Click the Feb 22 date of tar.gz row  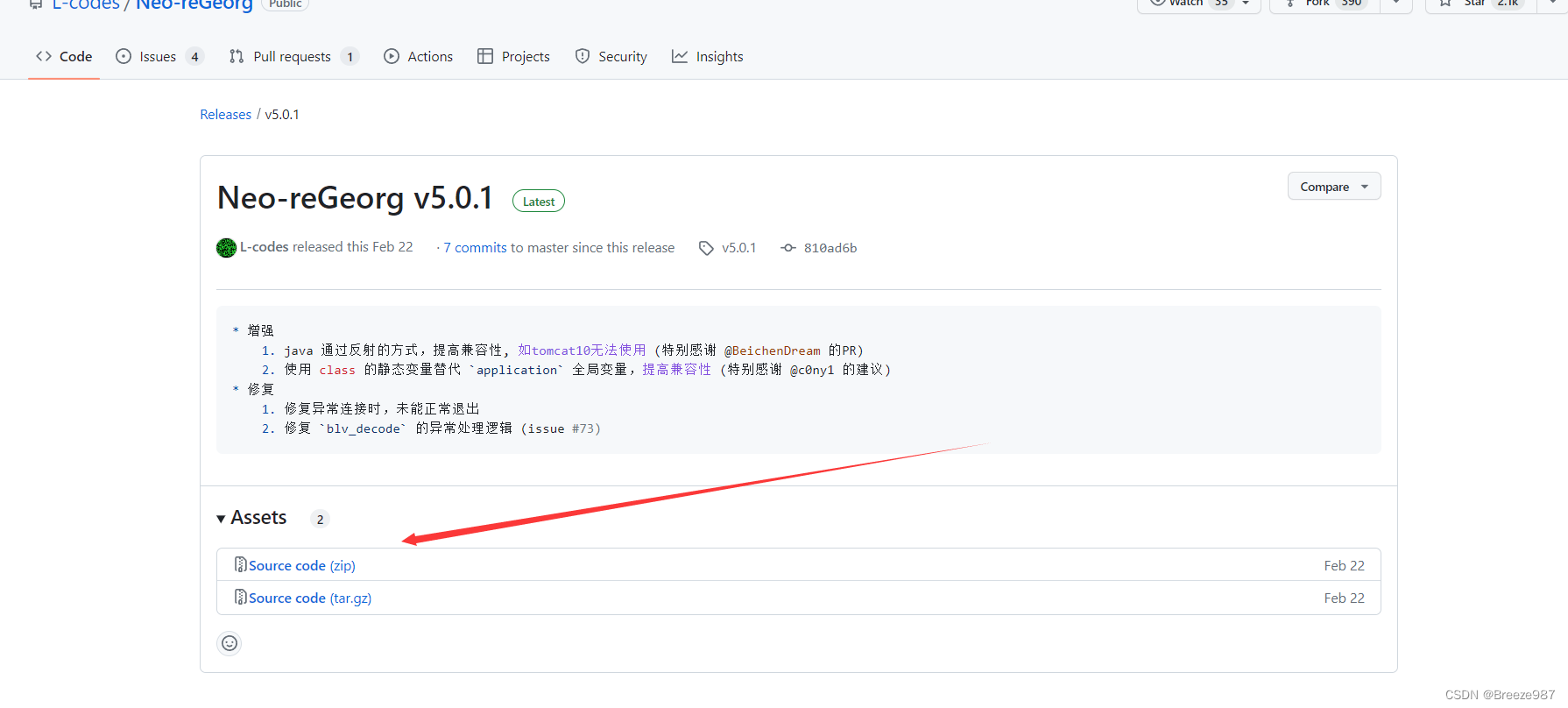pos(1344,598)
